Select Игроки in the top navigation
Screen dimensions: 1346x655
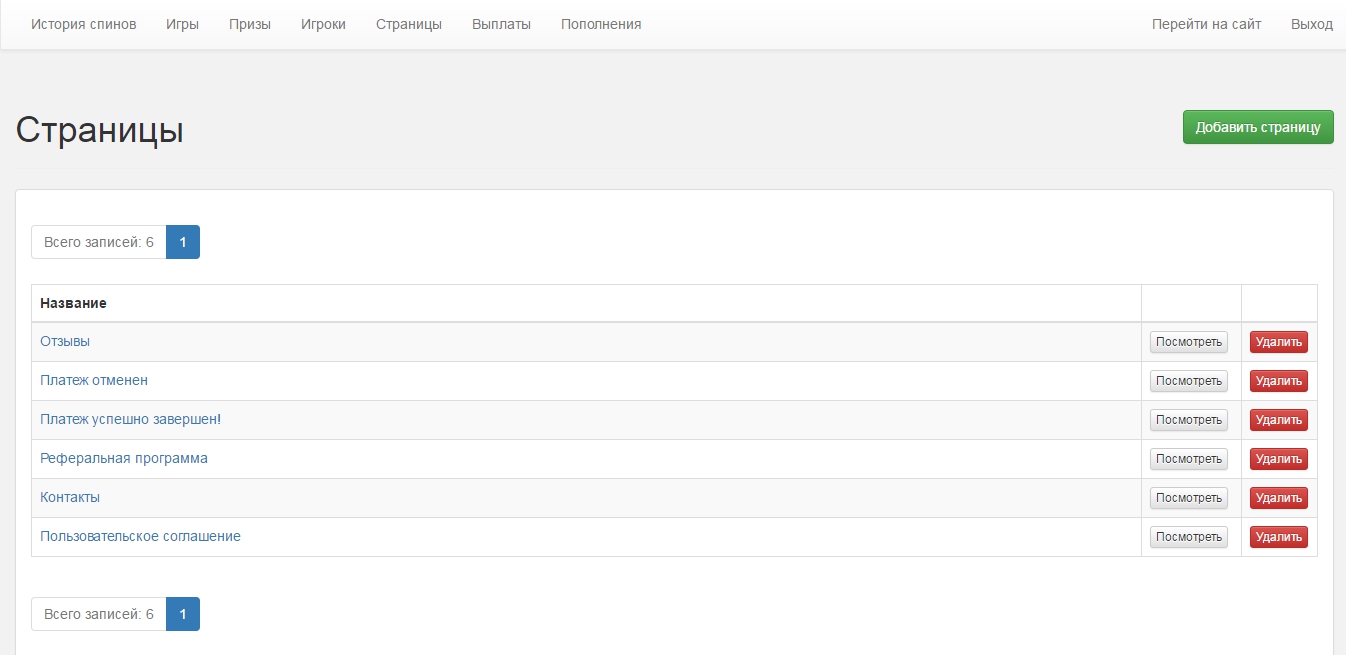point(323,24)
